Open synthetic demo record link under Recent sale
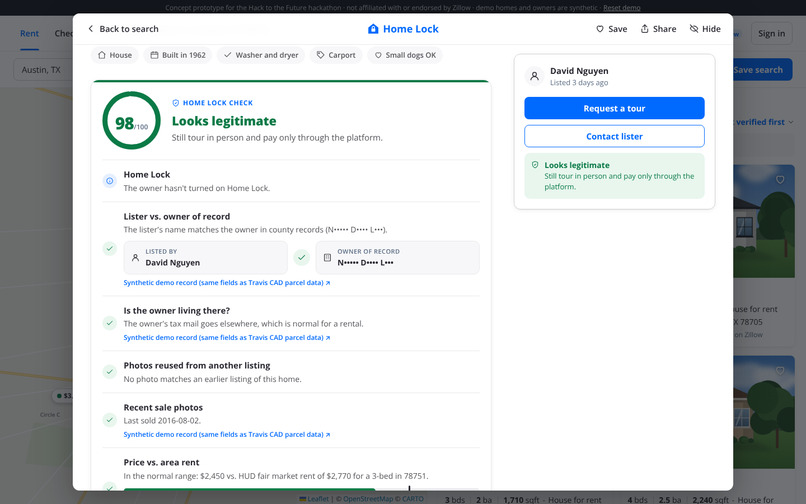The height and width of the screenshot is (504, 806). (227, 435)
